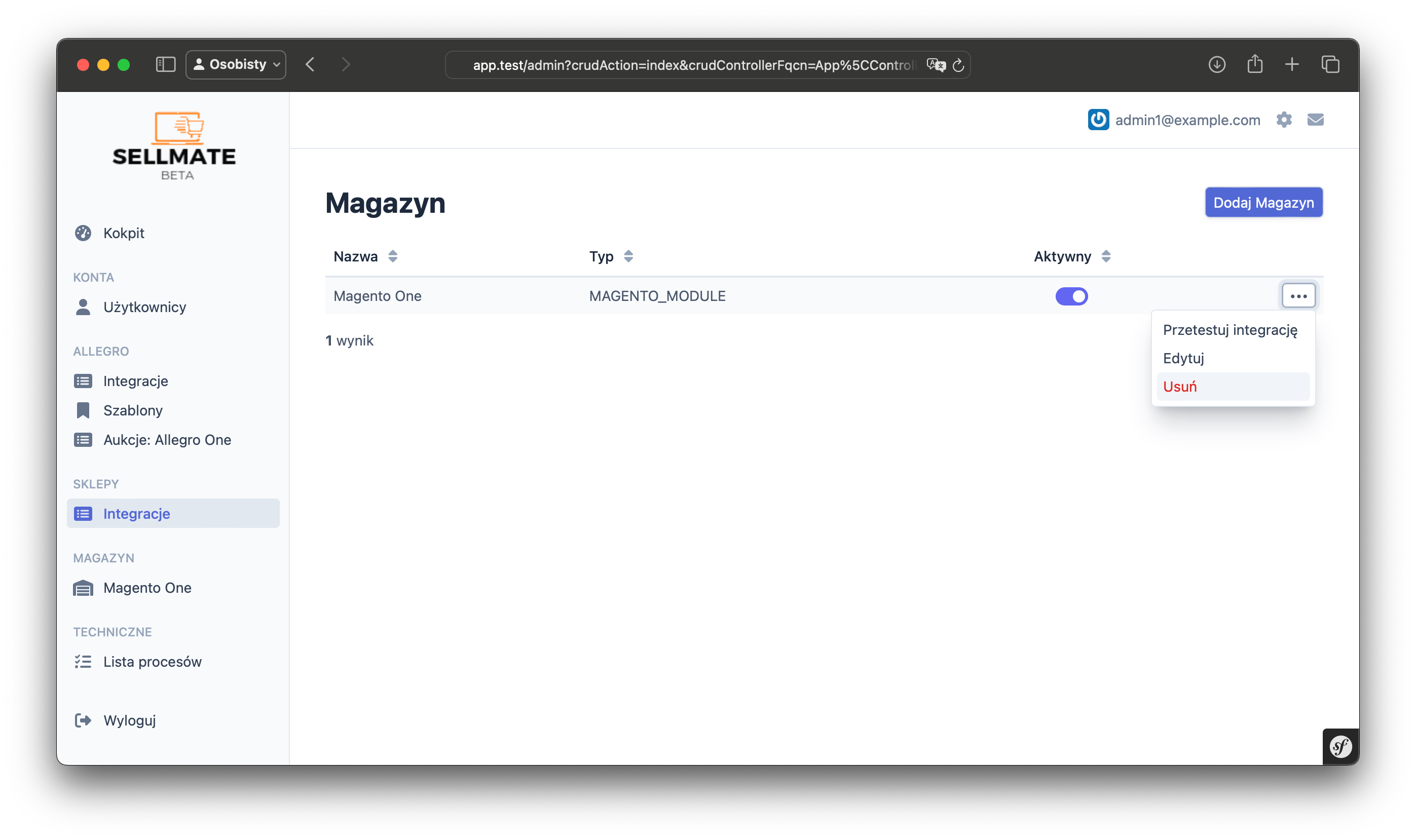Click the Sklepy Integracje list icon
The height and width of the screenshot is (840, 1416).
tap(83, 513)
